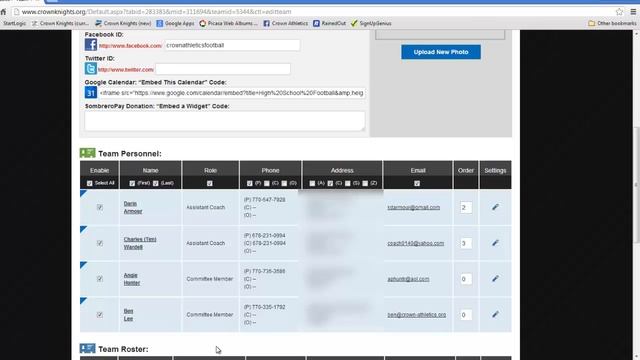Edit settings pencil for Ben Lee

495,314
